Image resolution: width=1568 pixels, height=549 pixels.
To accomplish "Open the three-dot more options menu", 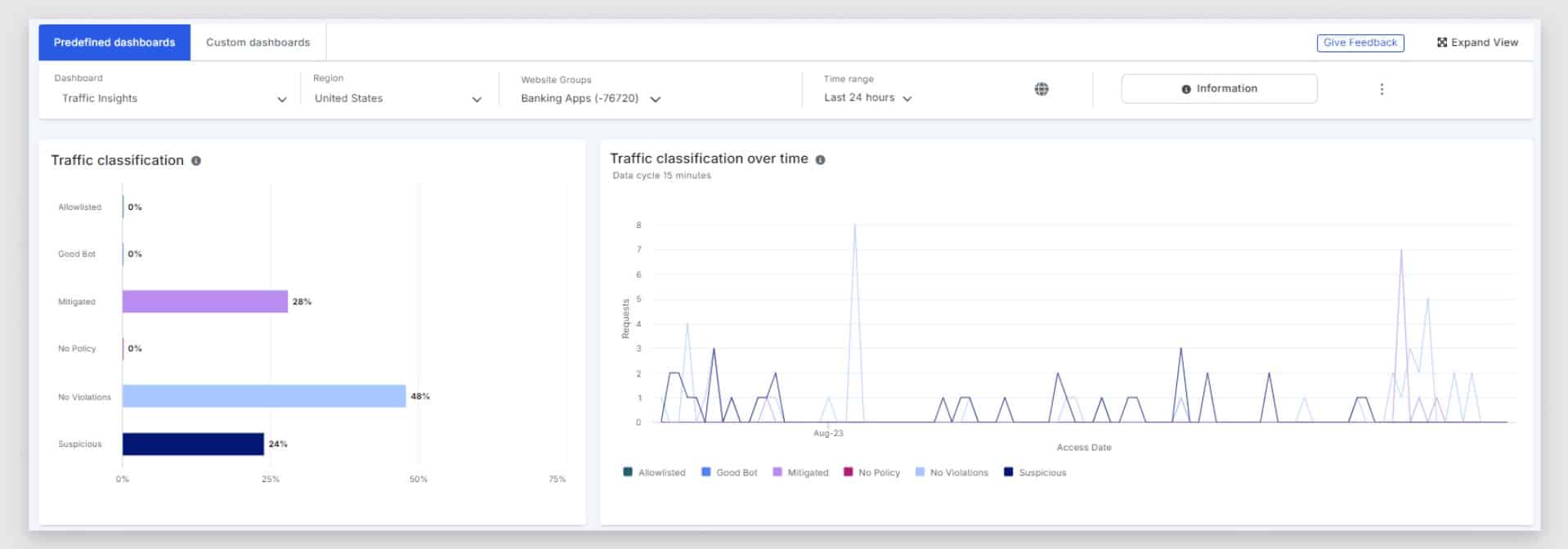I will coord(1382,89).
